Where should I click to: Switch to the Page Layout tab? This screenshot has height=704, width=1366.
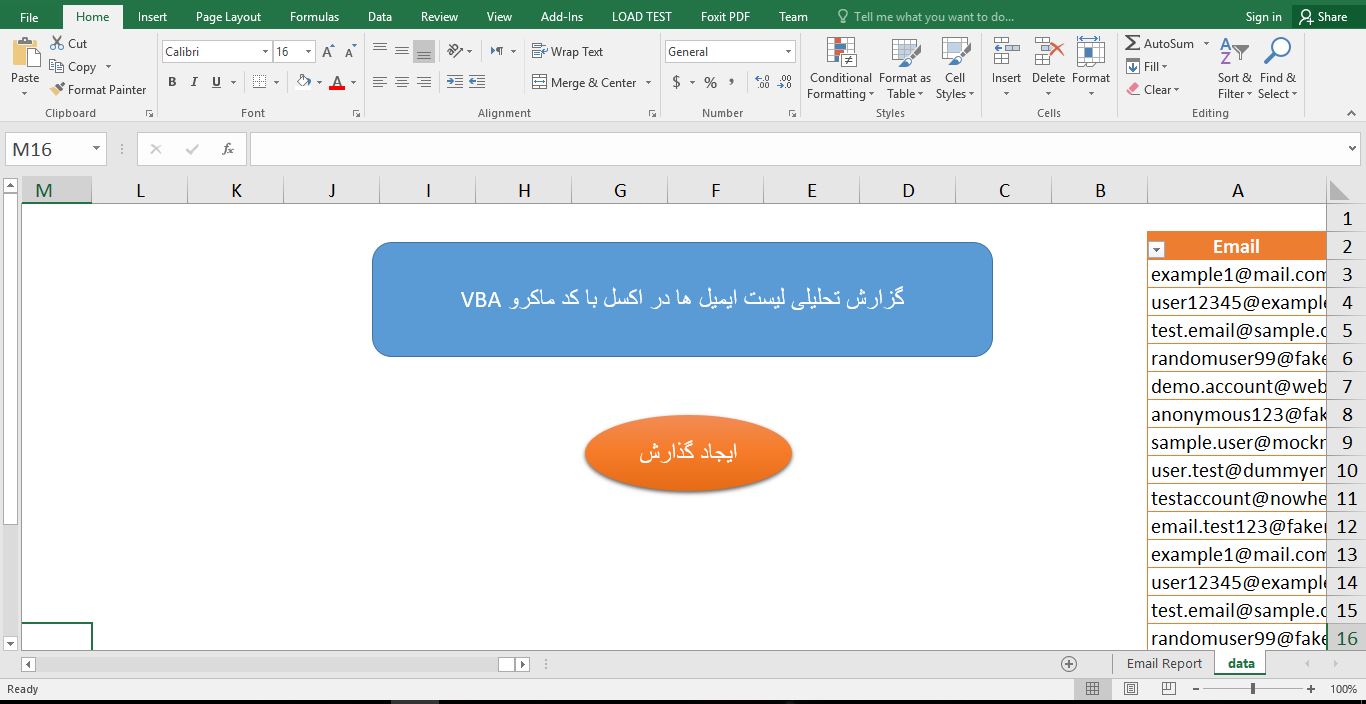(x=228, y=16)
